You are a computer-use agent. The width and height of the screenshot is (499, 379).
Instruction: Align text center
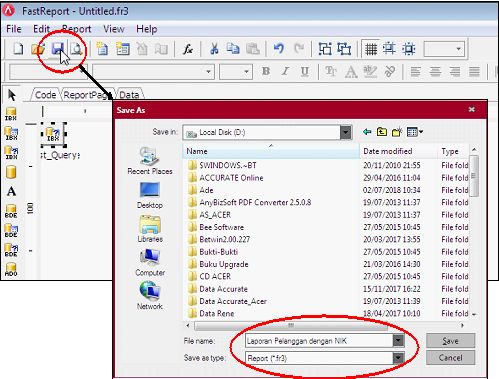tap(435, 71)
